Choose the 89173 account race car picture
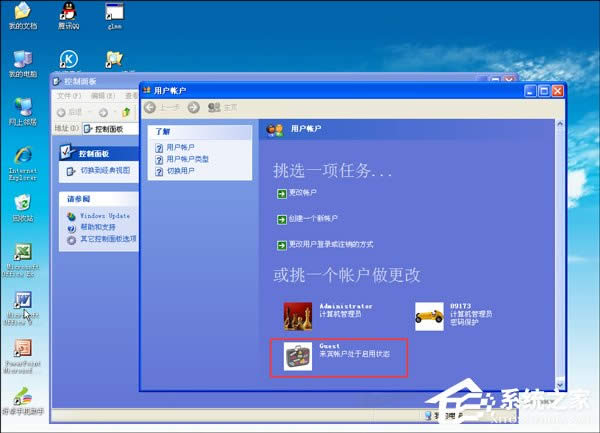The height and width of the screenshot is (433, 600). coord(429,315)
